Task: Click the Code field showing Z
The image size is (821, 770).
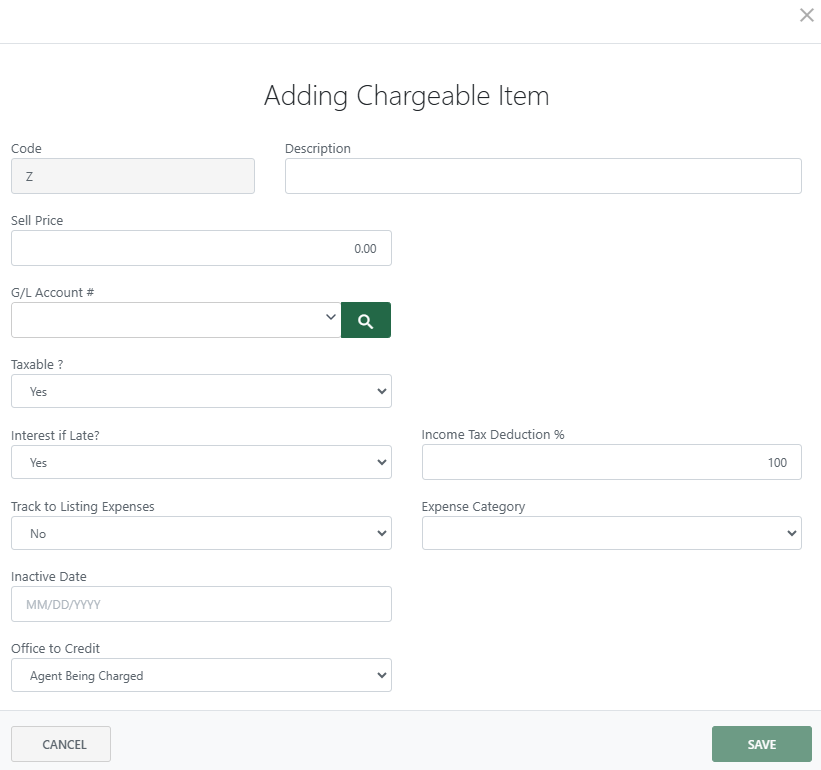Action: pyautogui.click(x=132, y=176)
